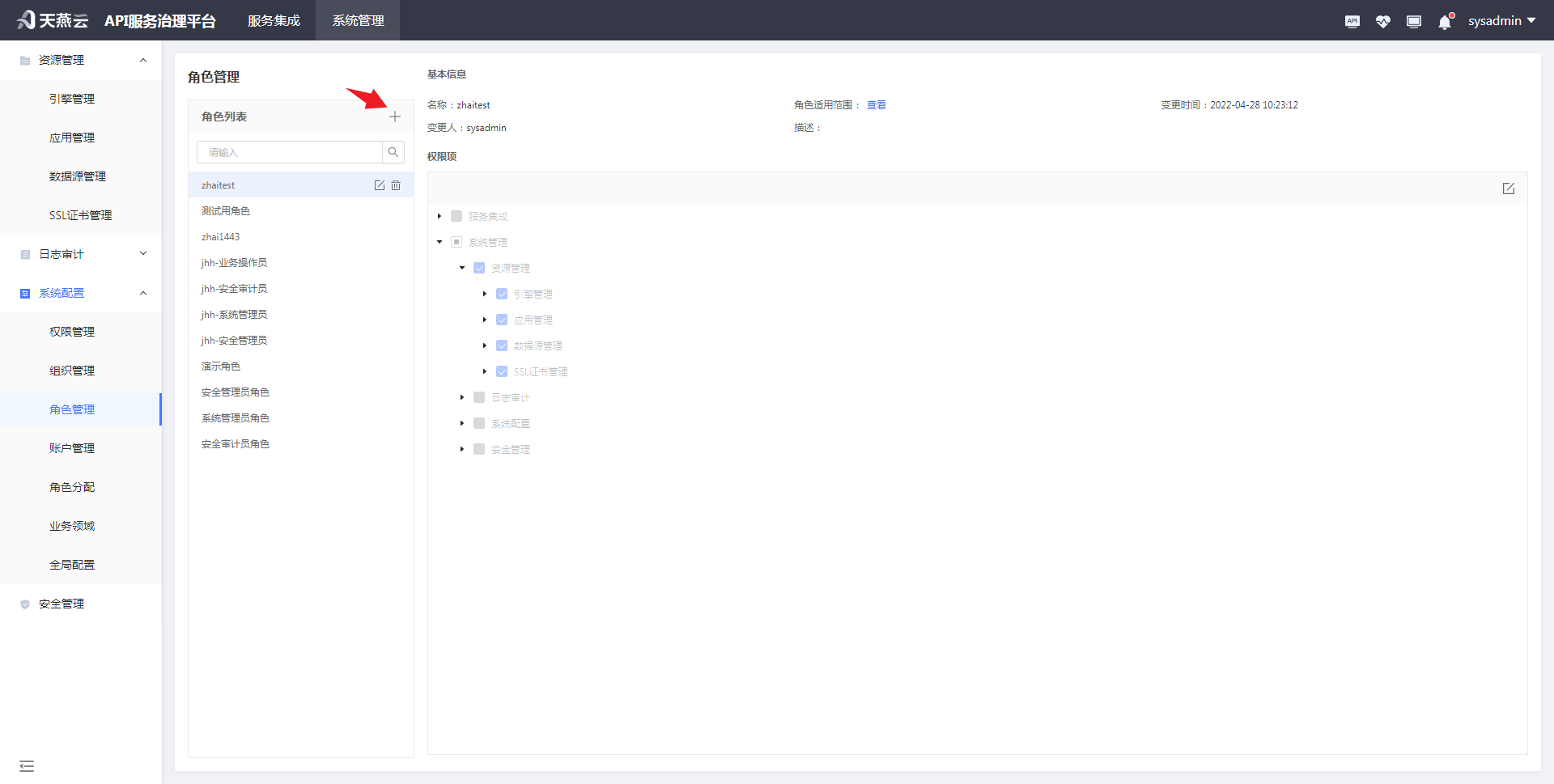The width and height of the screenshot is (1554, 784).
Task: Select the jhh-系统管理员 role in list
Action: pyautogui.click(x=234, y=315)
